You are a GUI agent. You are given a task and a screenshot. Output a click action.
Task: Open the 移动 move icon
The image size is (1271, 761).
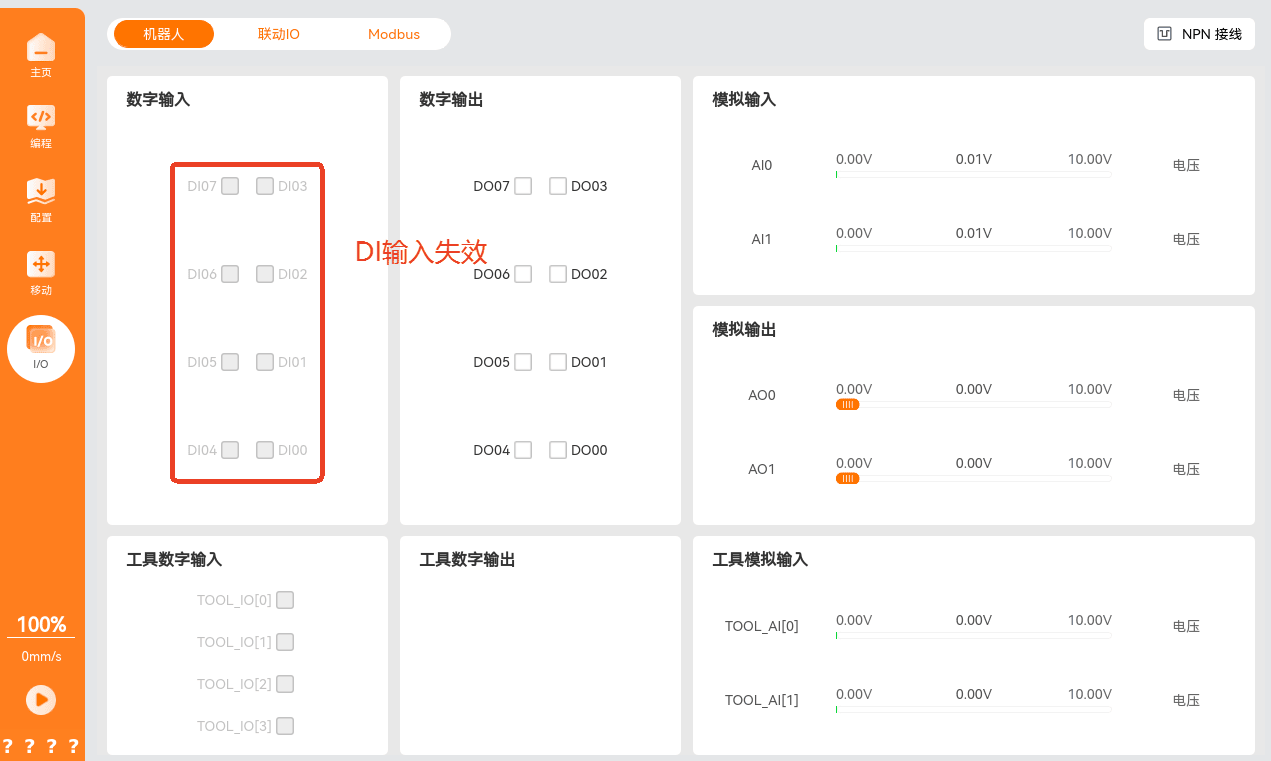click(41, 264)
